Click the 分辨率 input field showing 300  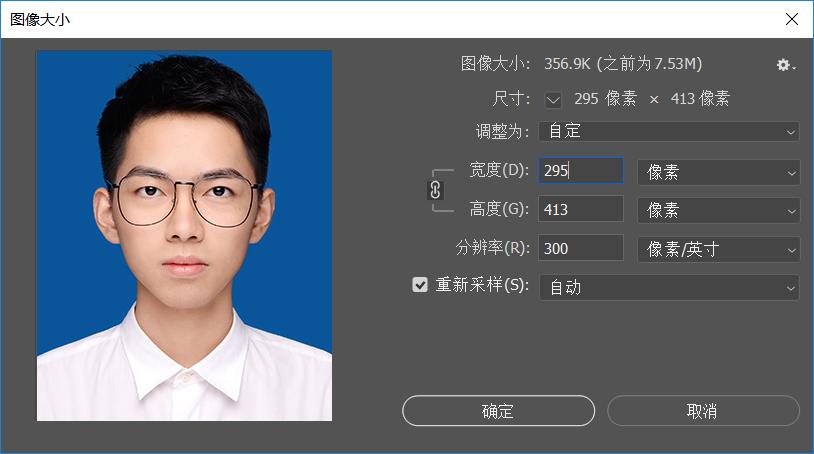point(580,249)
